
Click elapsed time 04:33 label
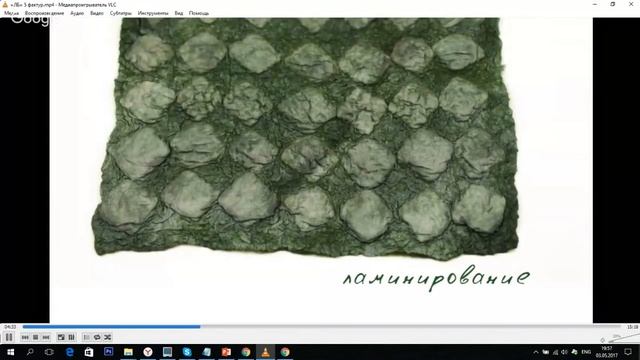(10, 327)
